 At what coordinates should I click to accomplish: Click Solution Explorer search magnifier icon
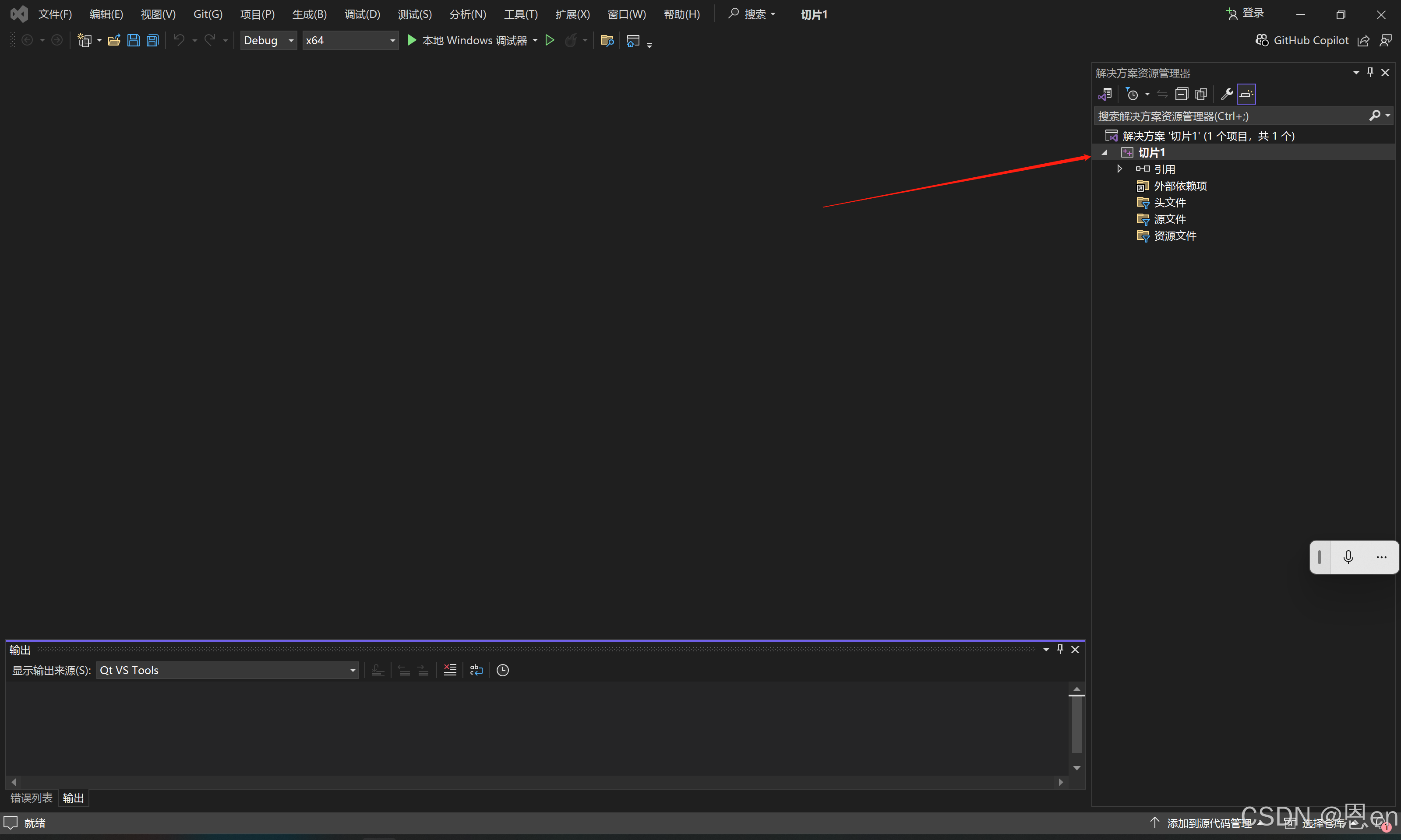point(1374,116)
